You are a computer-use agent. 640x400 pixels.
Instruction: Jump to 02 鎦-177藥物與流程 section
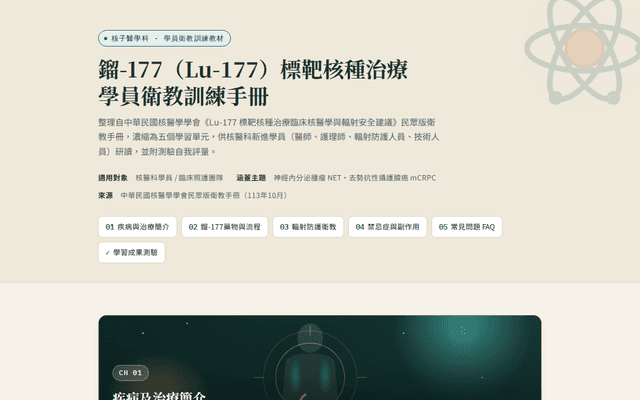point(224,227)
